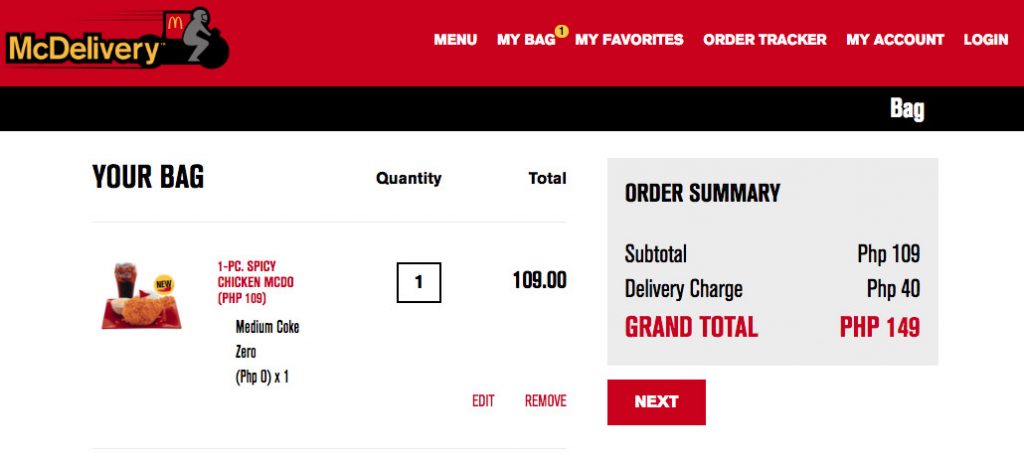This screenshot has height=463, width=1024.
Task: Click the McDelivery logo
Action: pyautogui.click(x=118, y=39)
